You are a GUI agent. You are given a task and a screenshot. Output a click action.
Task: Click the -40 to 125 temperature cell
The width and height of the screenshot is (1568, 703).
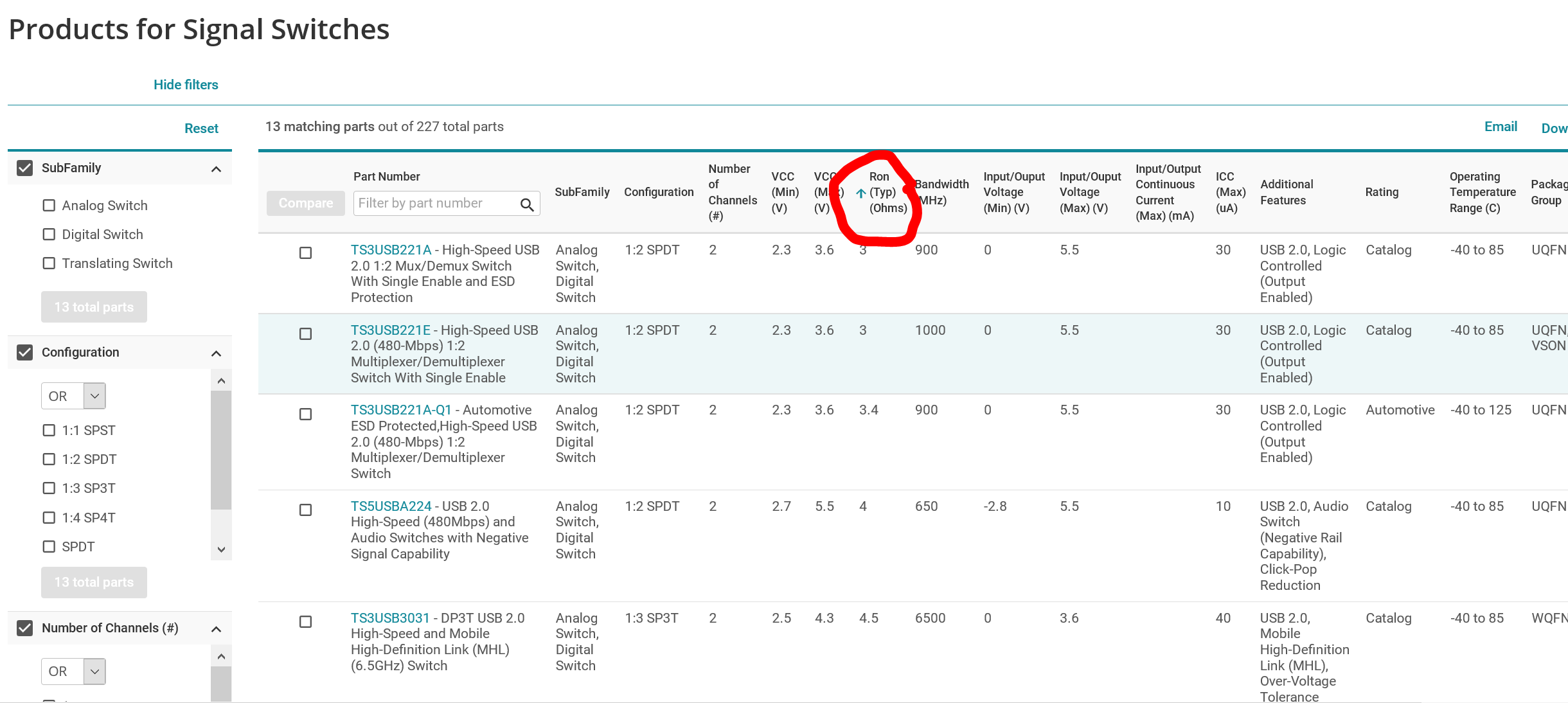[1481, 410]
